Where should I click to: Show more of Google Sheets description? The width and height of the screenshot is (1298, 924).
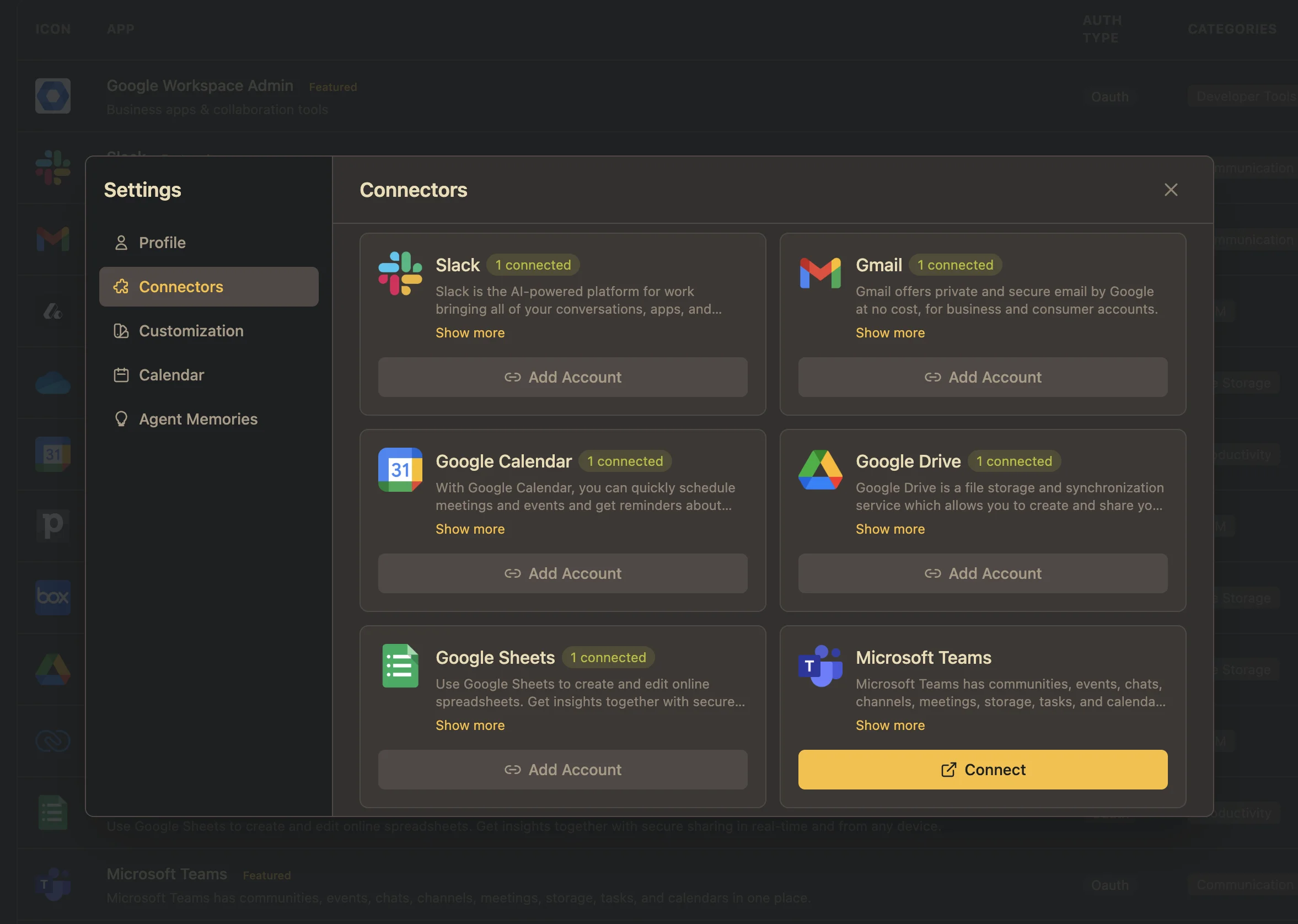(x=470, y=726)
